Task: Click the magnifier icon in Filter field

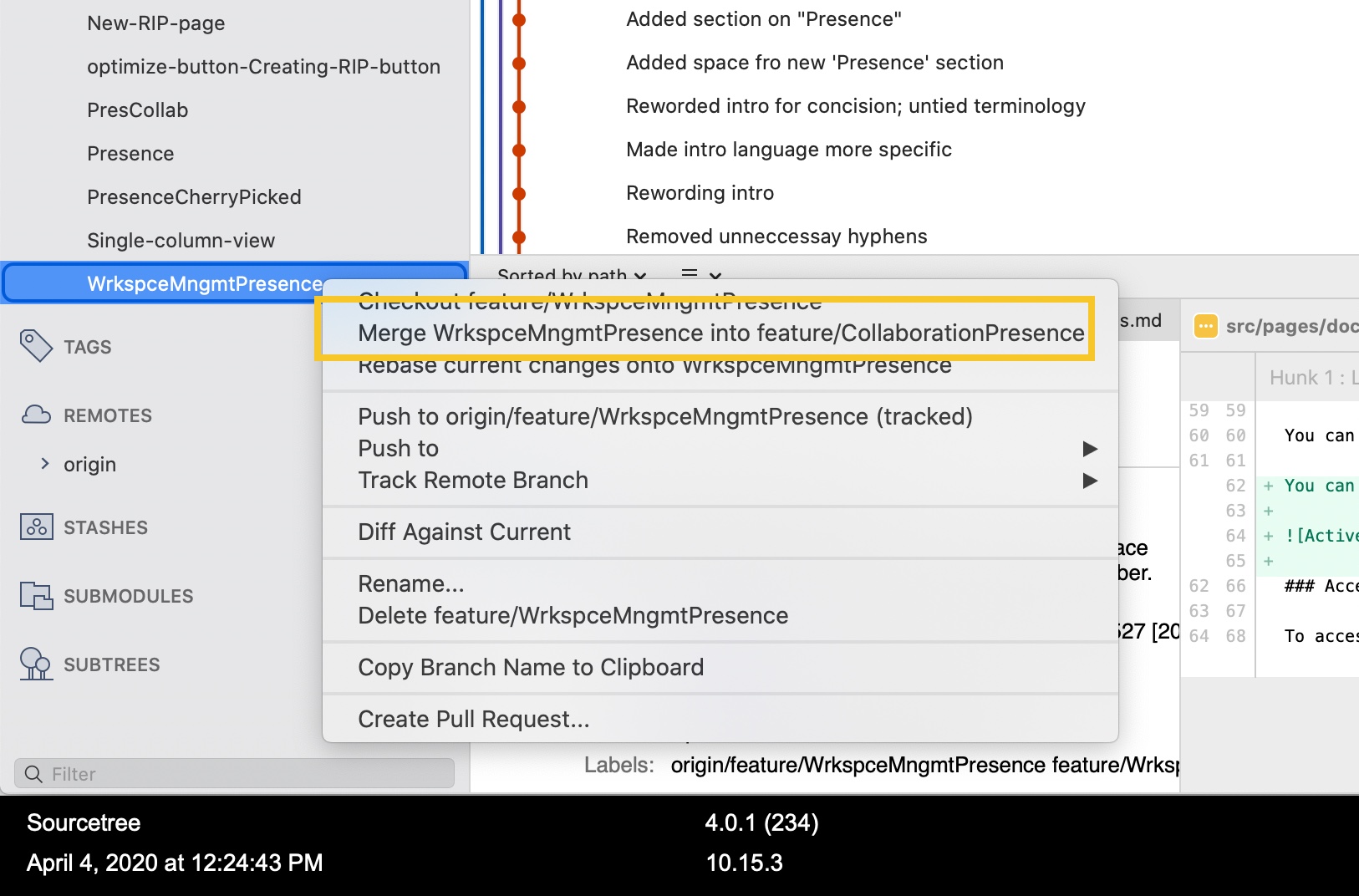Action: 33,774
